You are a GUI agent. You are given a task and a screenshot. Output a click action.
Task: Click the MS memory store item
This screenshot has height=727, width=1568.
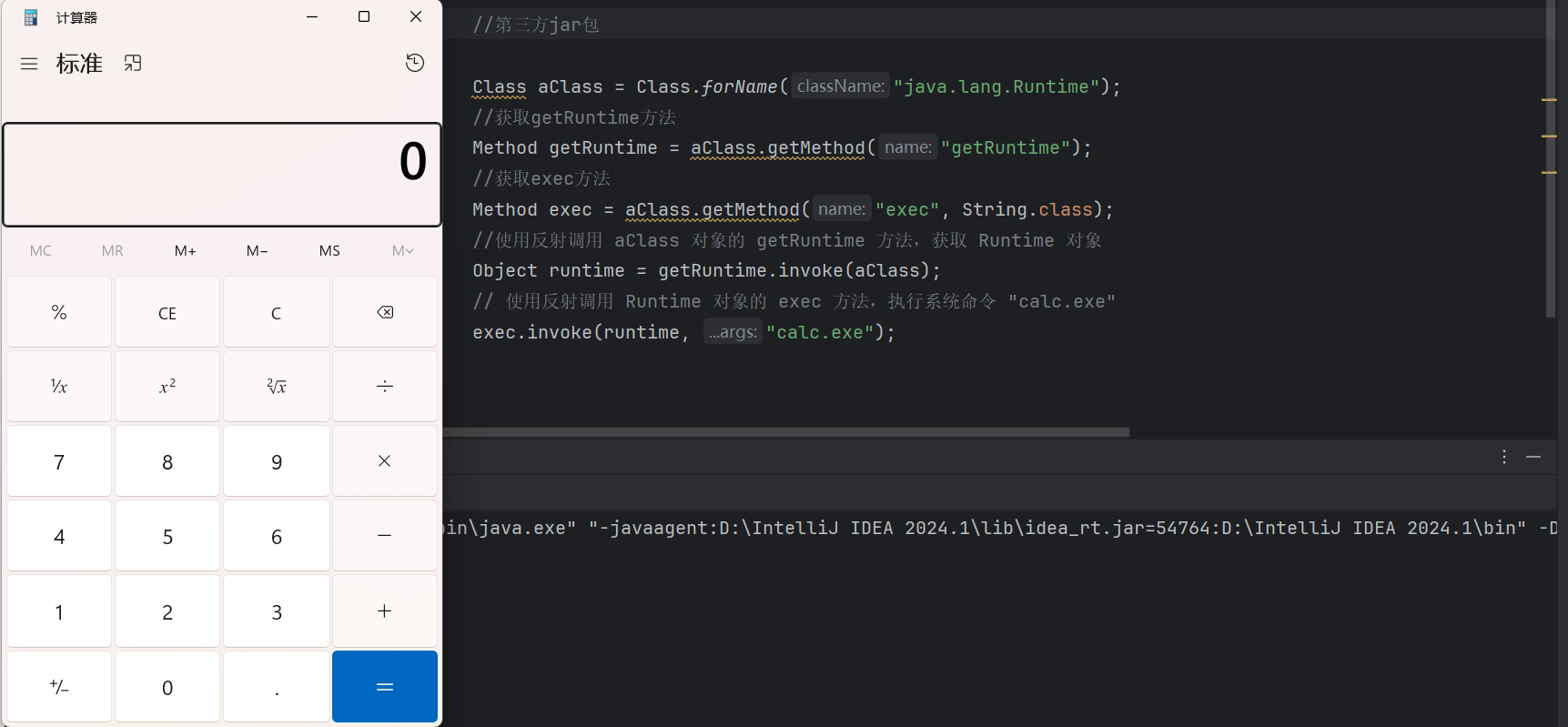[329, 251]
